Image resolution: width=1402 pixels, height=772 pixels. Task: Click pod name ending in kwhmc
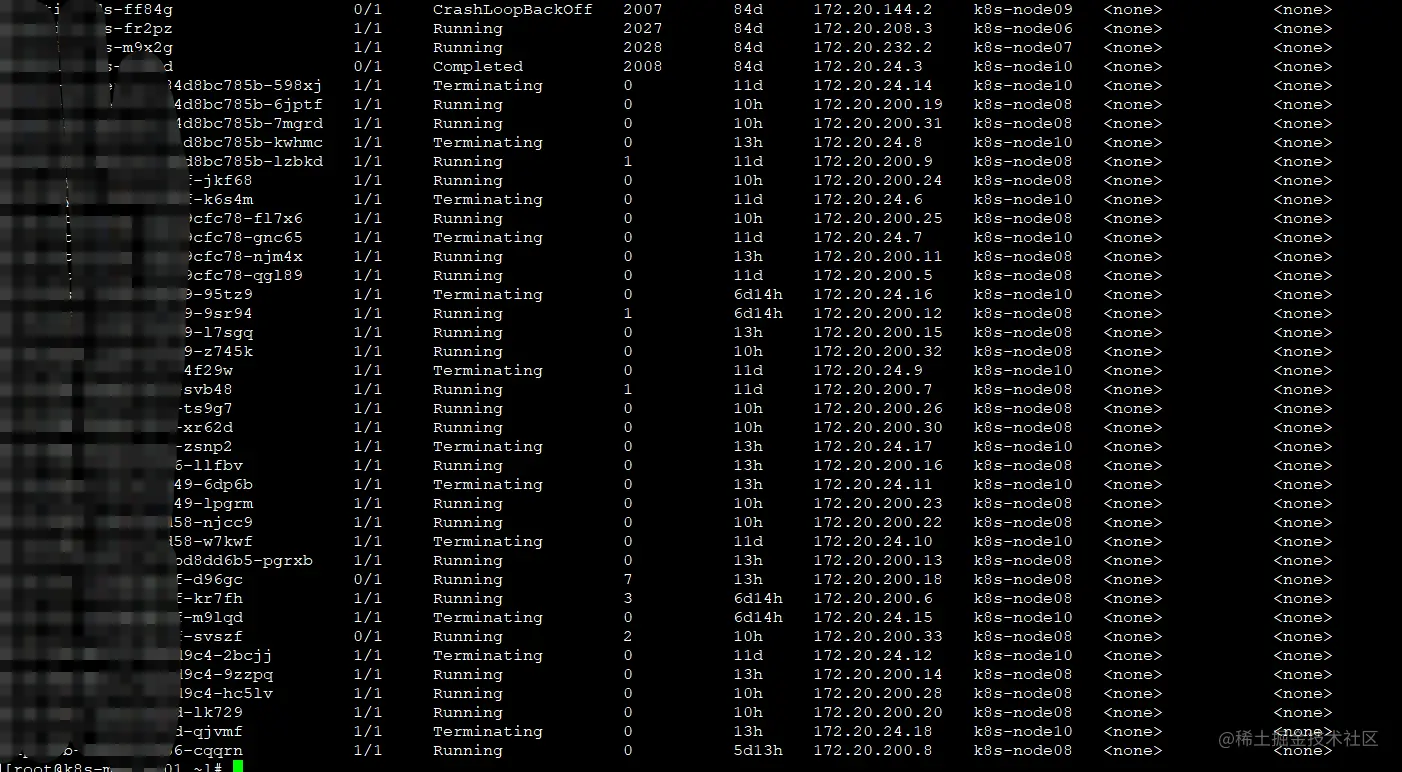[x=250, y=143]
